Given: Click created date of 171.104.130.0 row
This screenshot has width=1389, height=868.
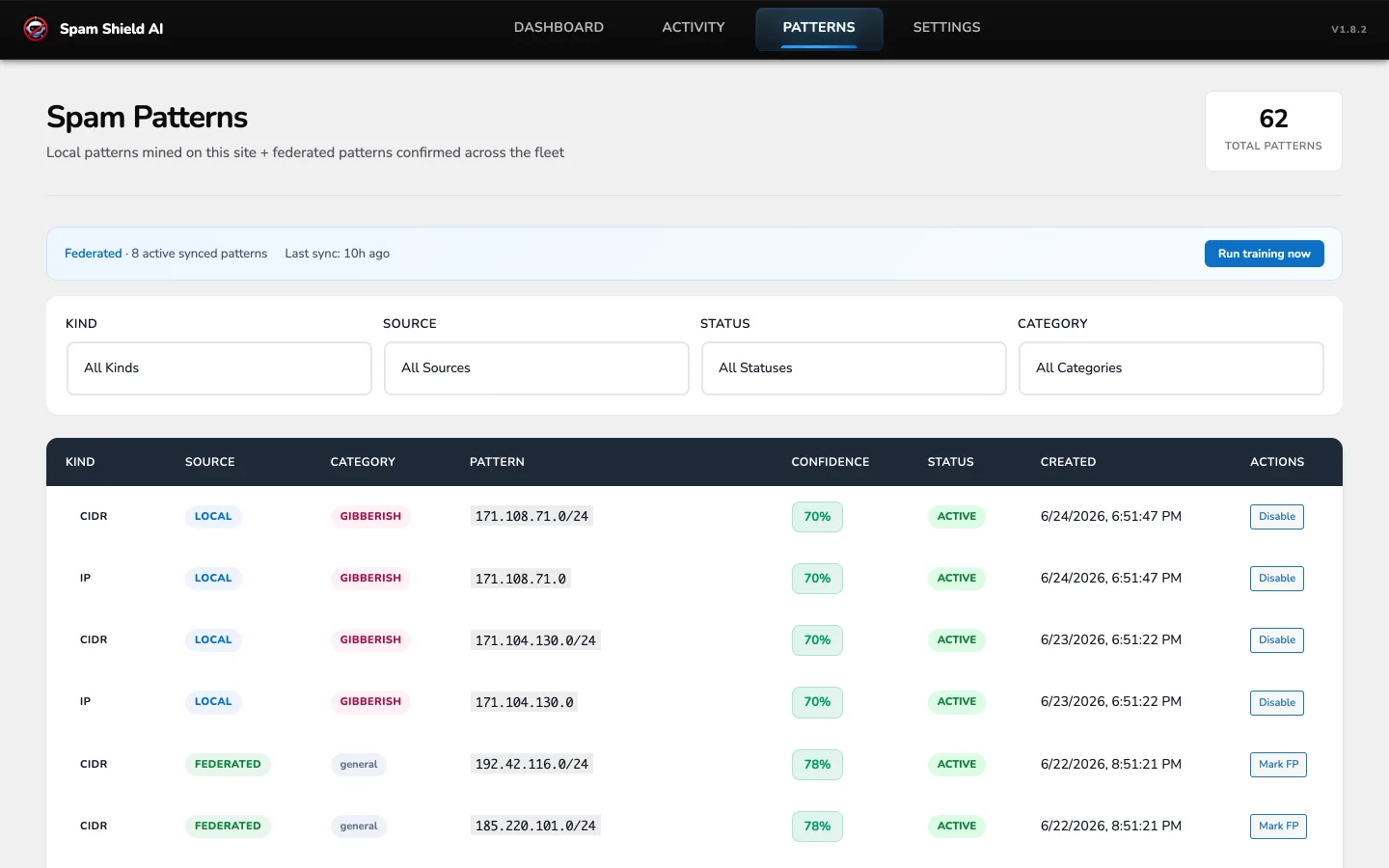Looking at the screenshot, I should point(1111,702).
